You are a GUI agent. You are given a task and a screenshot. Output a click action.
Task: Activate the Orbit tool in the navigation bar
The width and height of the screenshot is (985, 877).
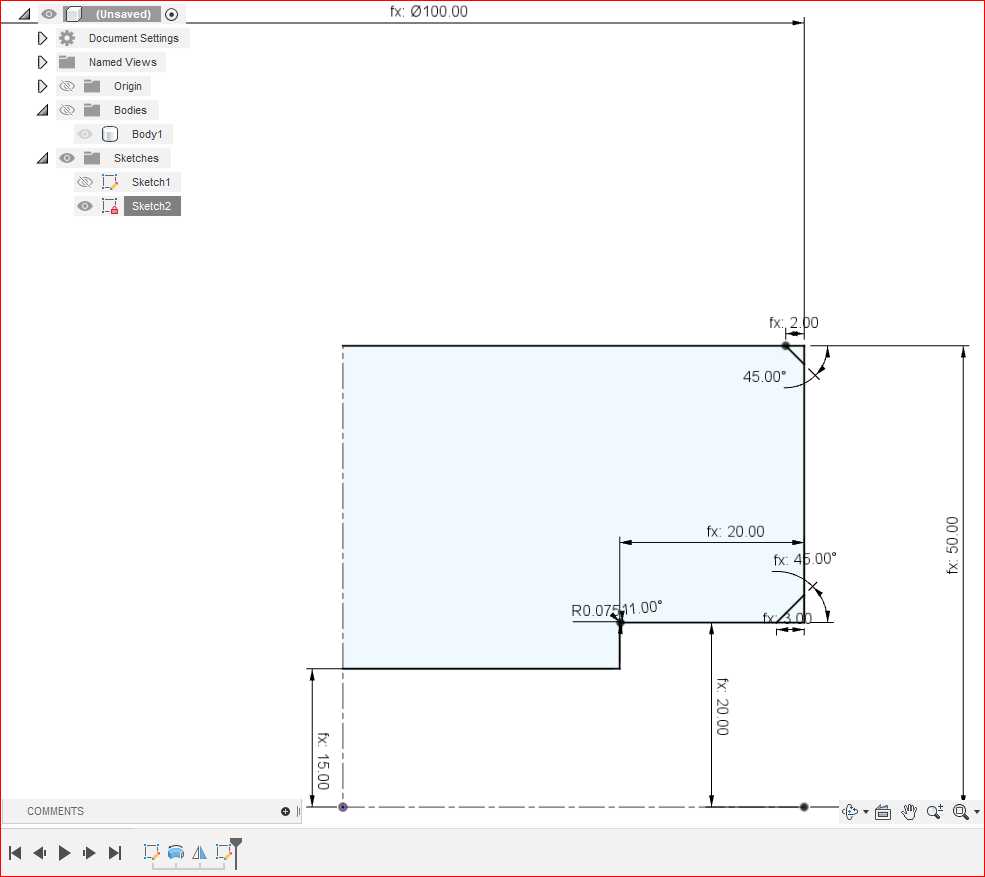[851, 812]
